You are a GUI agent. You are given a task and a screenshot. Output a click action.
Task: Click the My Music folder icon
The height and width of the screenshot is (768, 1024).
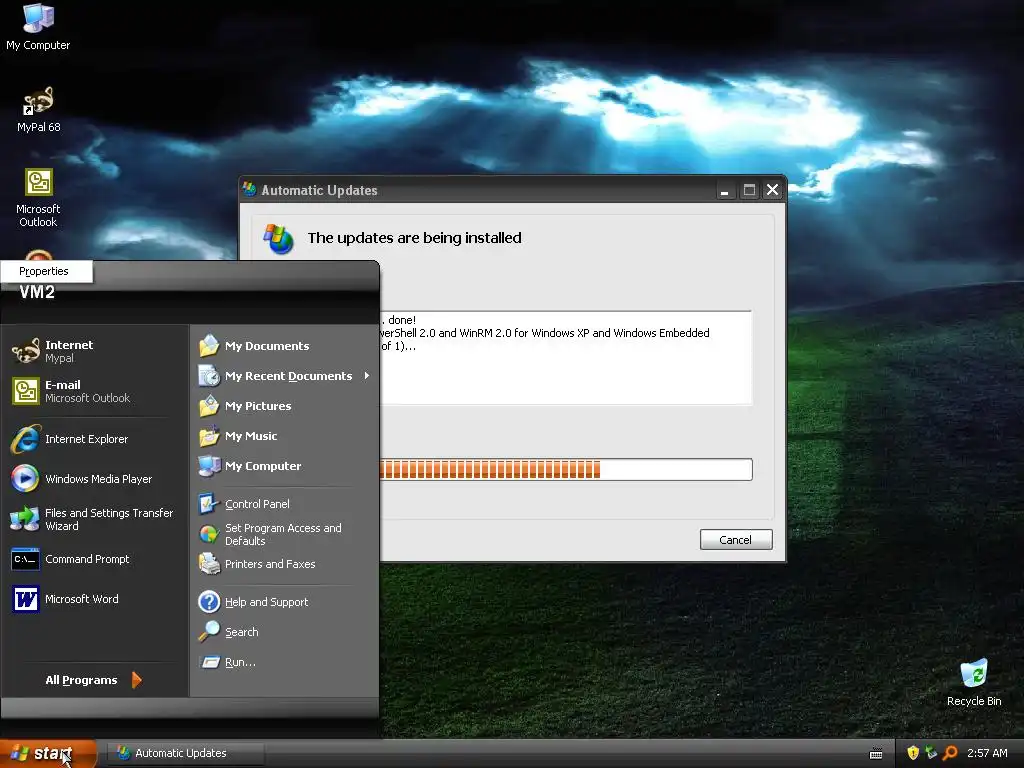(x=210, y=436)
